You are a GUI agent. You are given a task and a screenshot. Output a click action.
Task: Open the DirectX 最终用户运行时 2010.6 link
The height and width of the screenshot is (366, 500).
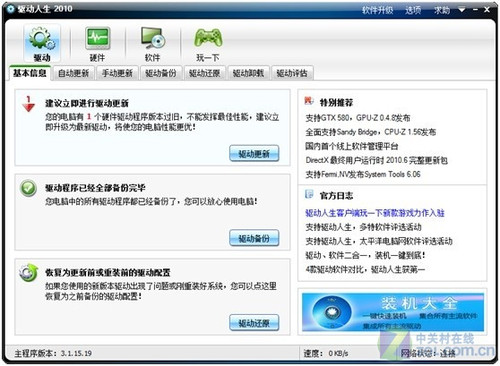(x=377, y=160)
